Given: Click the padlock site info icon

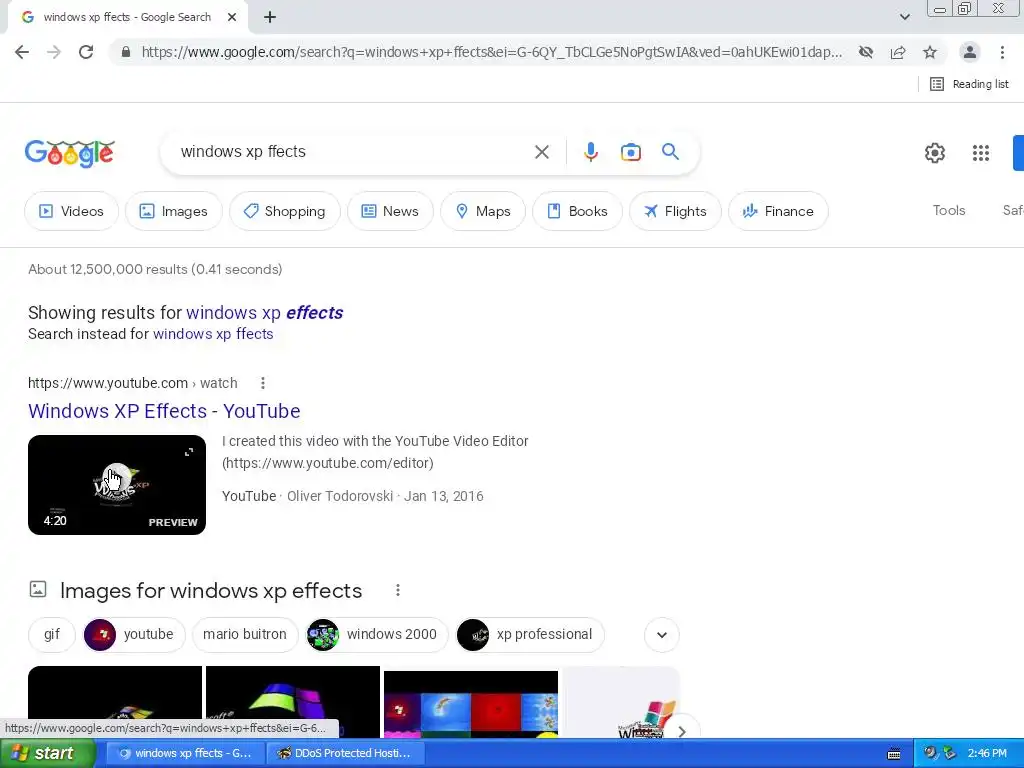Looking at the screenshot, I should coord(126,52).
